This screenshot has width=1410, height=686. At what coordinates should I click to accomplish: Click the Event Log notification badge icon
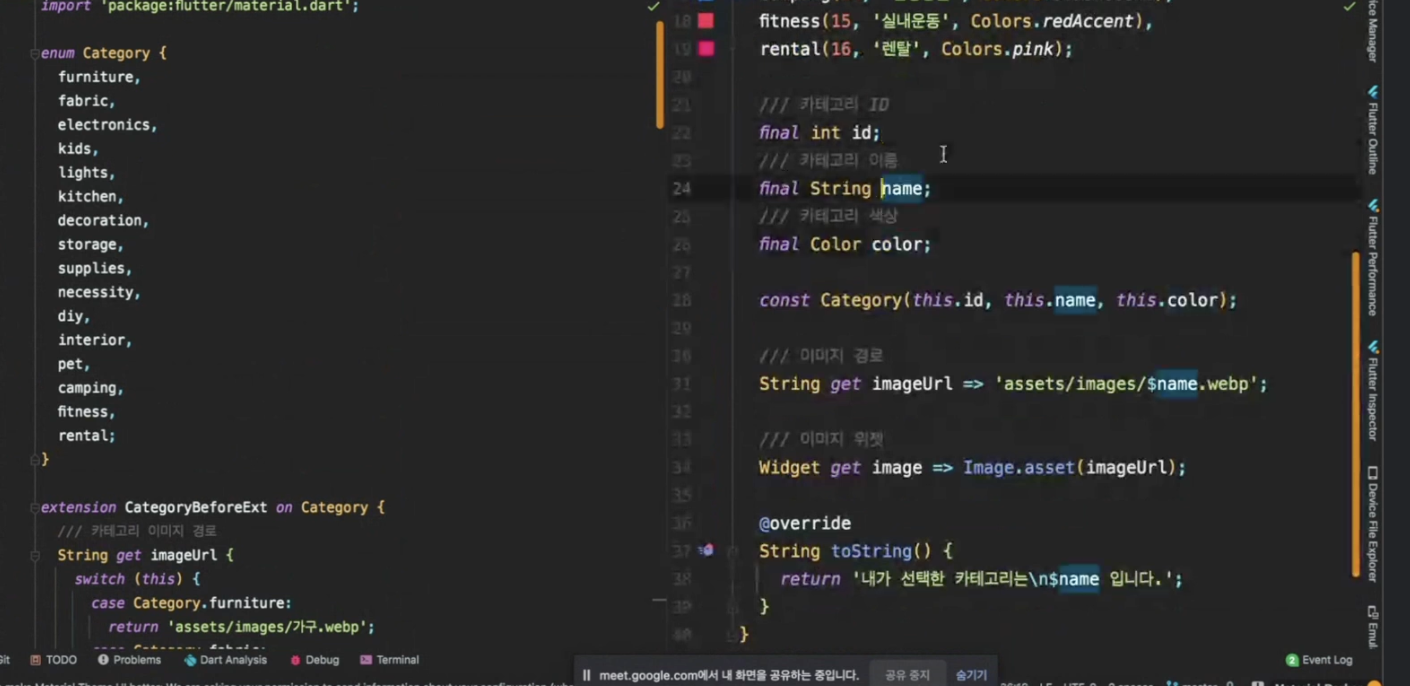click(x=1292, y=660)
